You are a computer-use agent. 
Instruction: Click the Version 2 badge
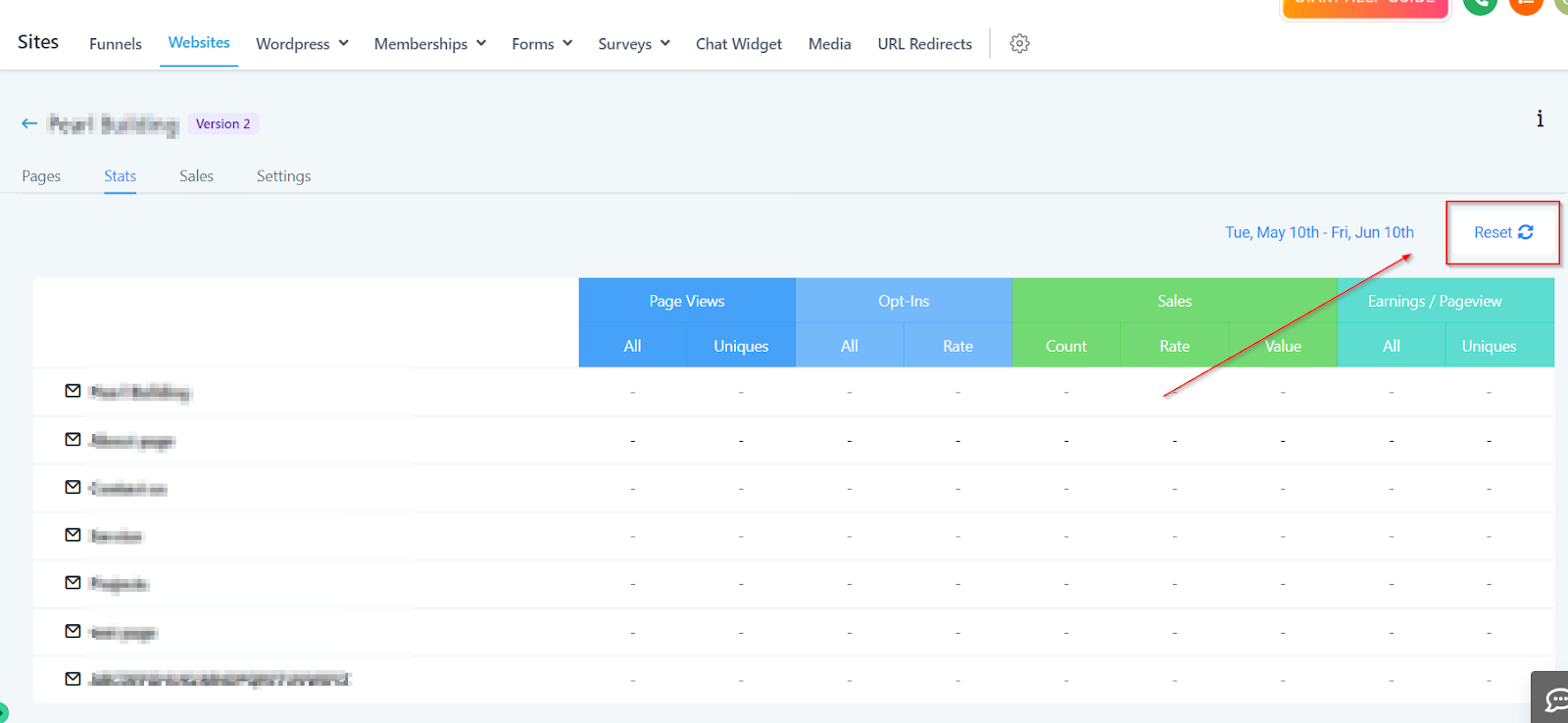[x=222, y=123]
